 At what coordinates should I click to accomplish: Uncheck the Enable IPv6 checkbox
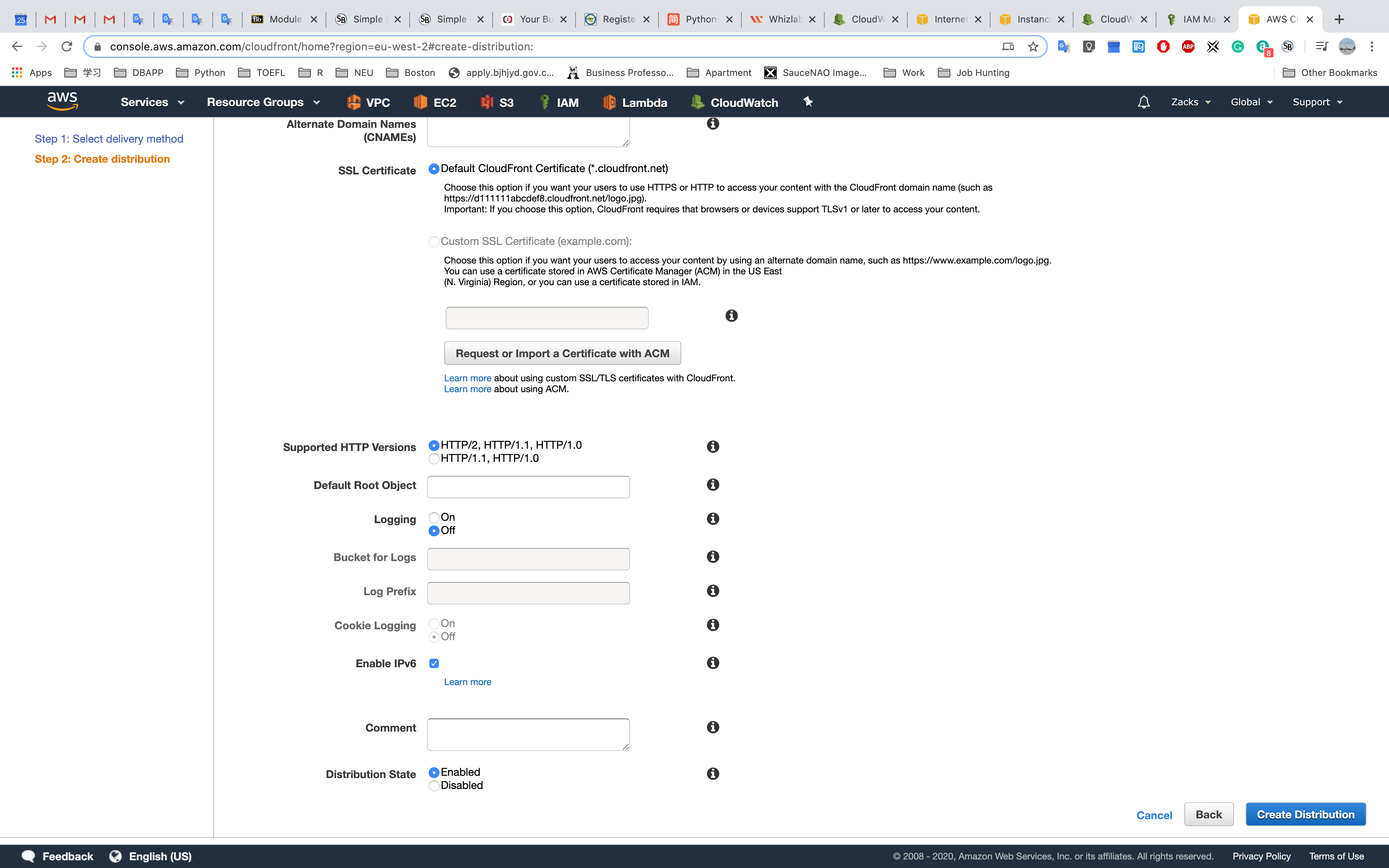434,663
